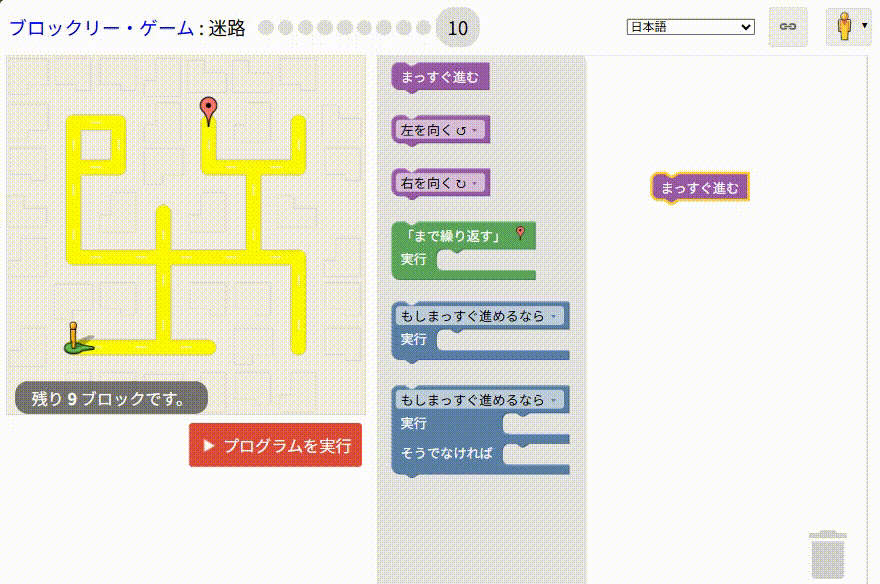Open the 左を向く direction dropdown
The height and width of the screenshot is (584, 880).
click(x=442, y=130)
